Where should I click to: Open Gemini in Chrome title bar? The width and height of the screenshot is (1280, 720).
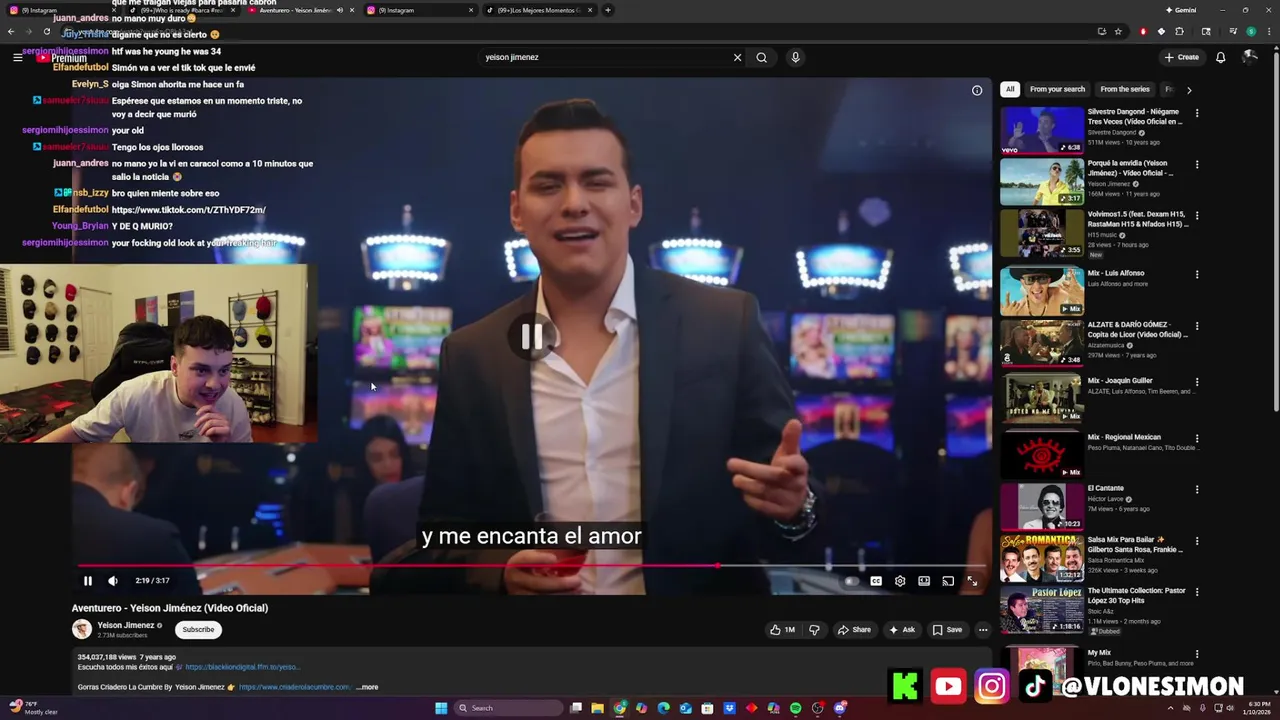click(x=1181, y=10)
